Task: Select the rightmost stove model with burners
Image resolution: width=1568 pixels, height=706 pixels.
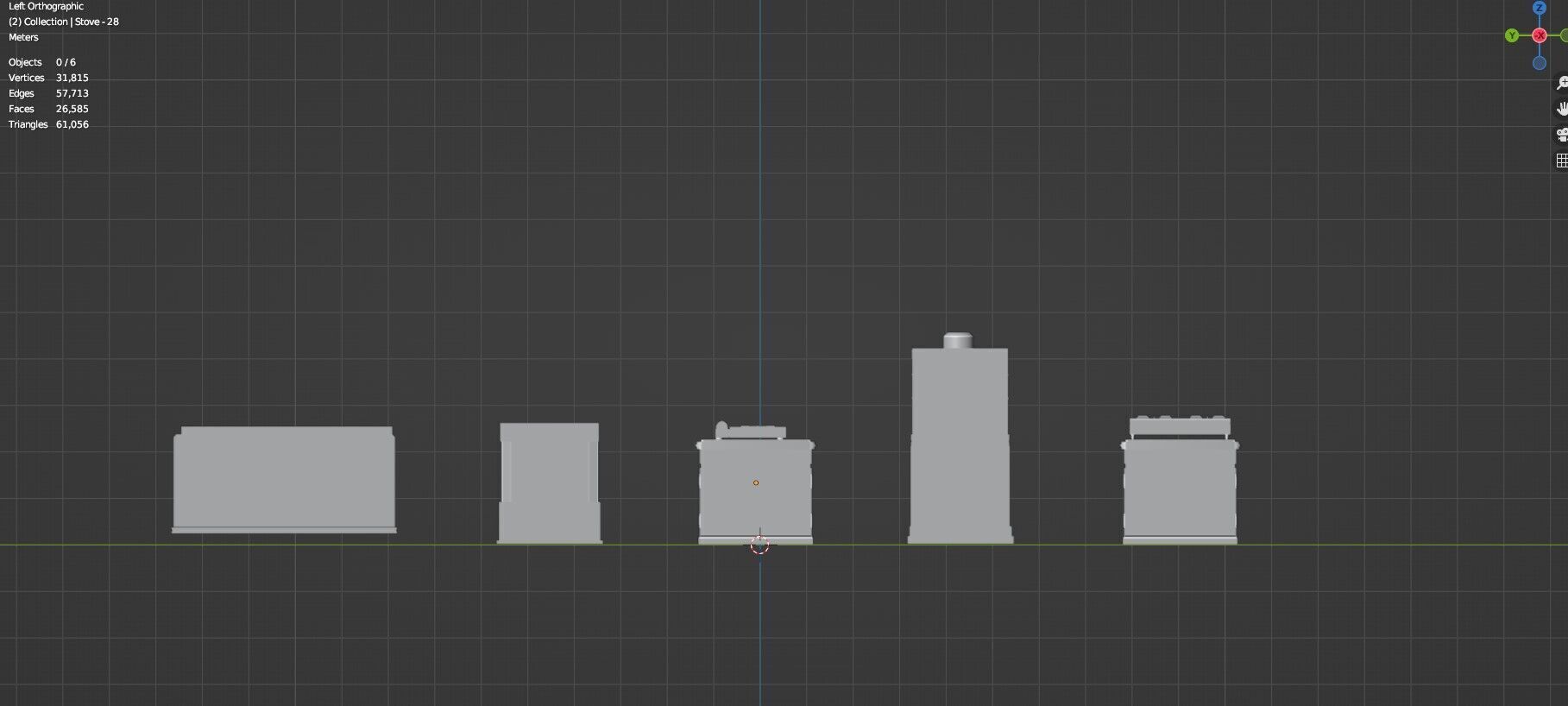Action: [x=1180, y=481]
